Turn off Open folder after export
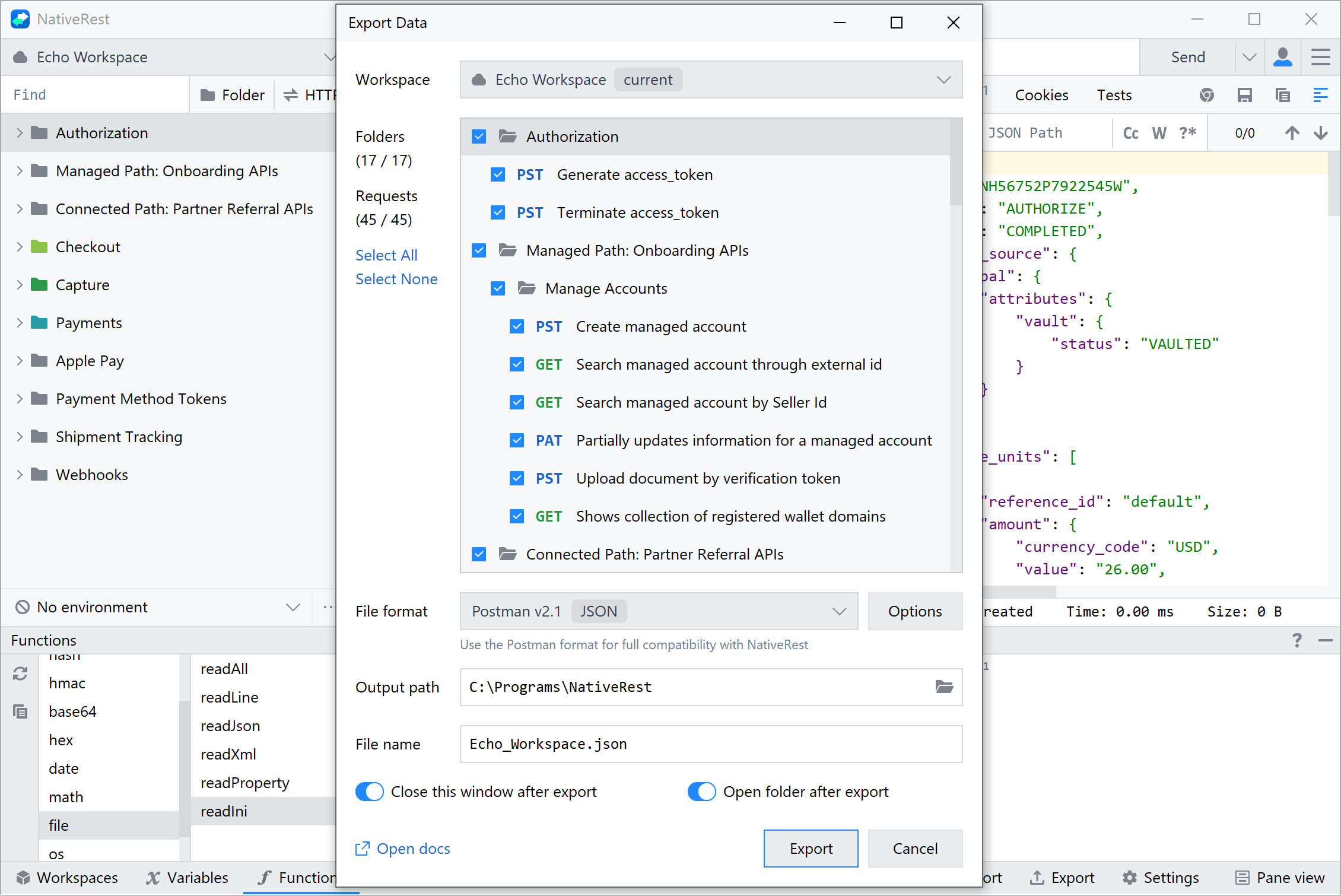The image size is (1341, 896). pyautogui.click(x=702, y=792)
